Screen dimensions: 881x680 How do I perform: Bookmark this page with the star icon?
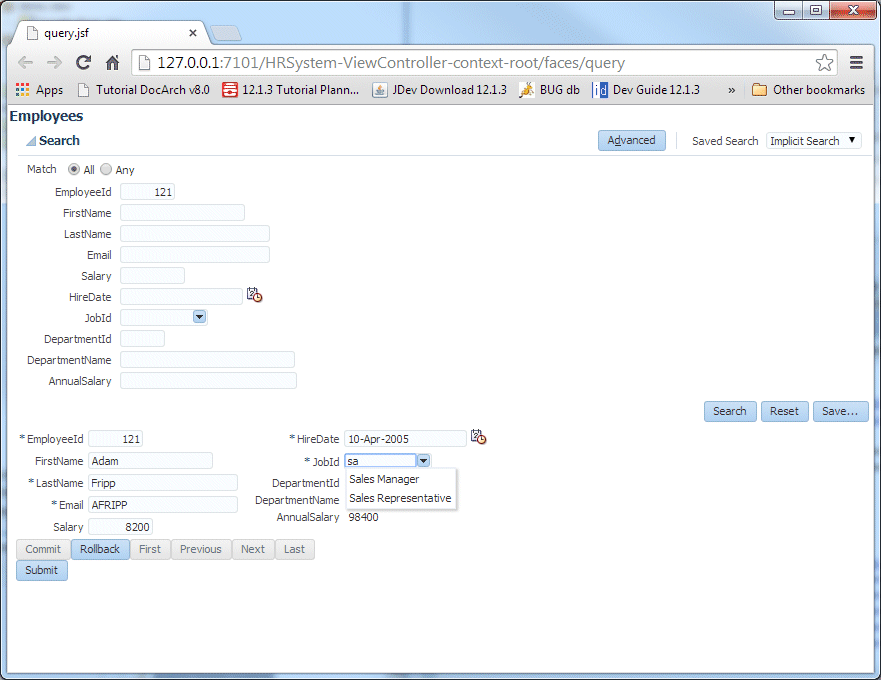pos(824,62)
